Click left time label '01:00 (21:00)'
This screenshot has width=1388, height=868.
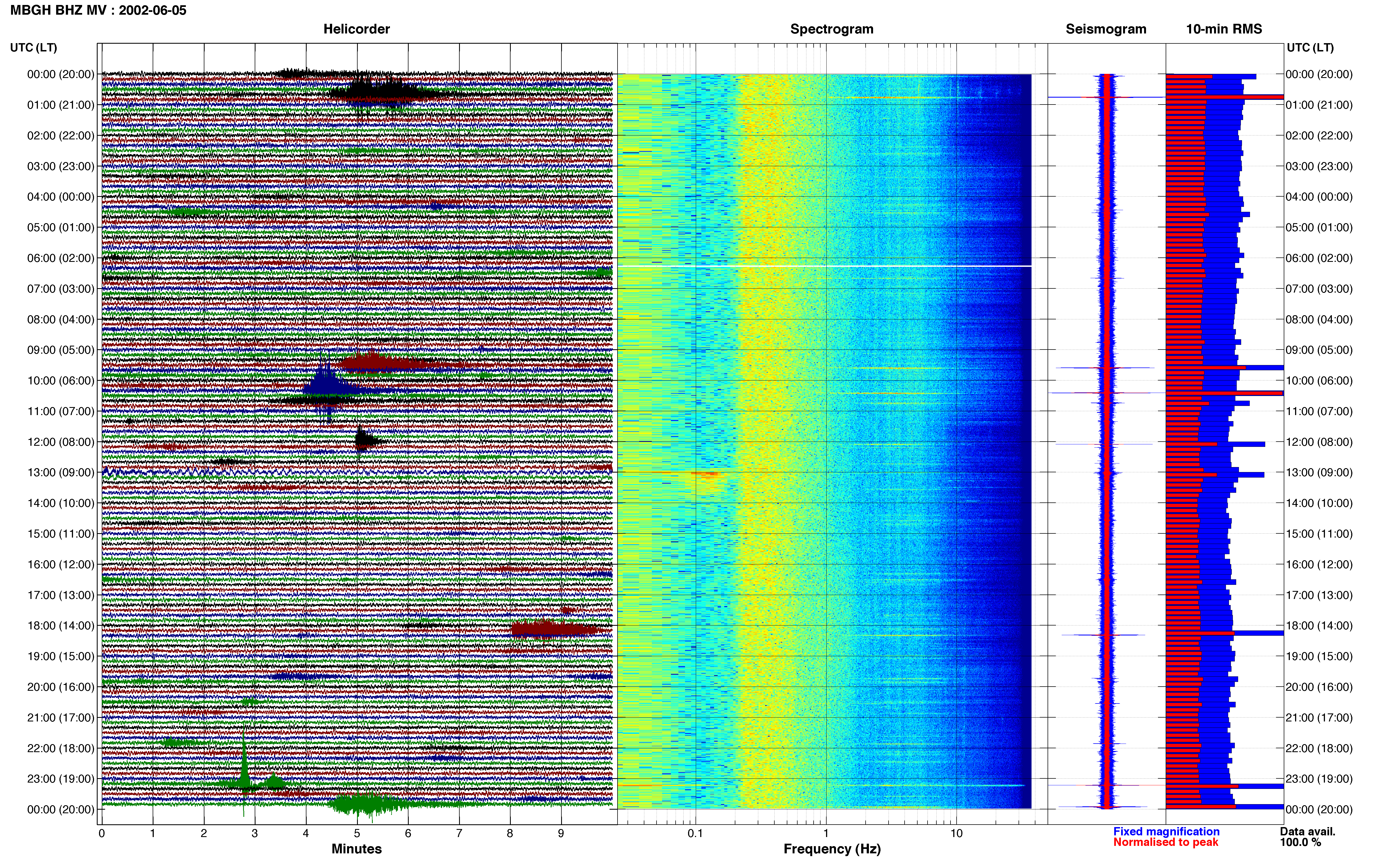coord(61,105)
